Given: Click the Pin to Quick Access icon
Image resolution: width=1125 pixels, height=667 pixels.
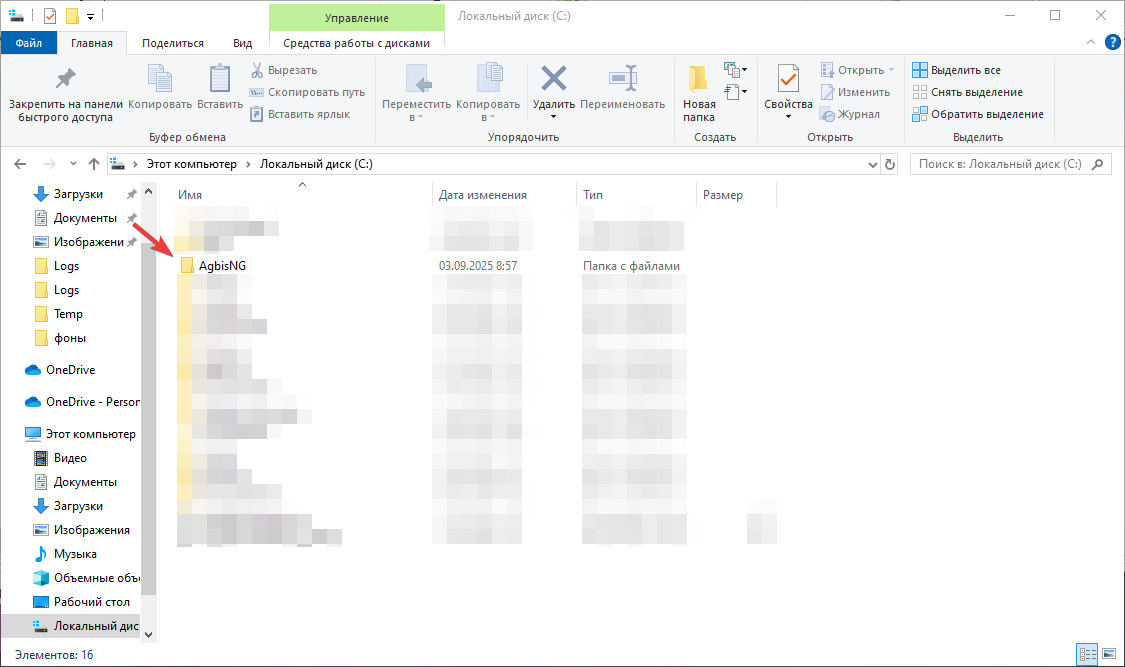Looking at the screenshot, I should point(65,78).
